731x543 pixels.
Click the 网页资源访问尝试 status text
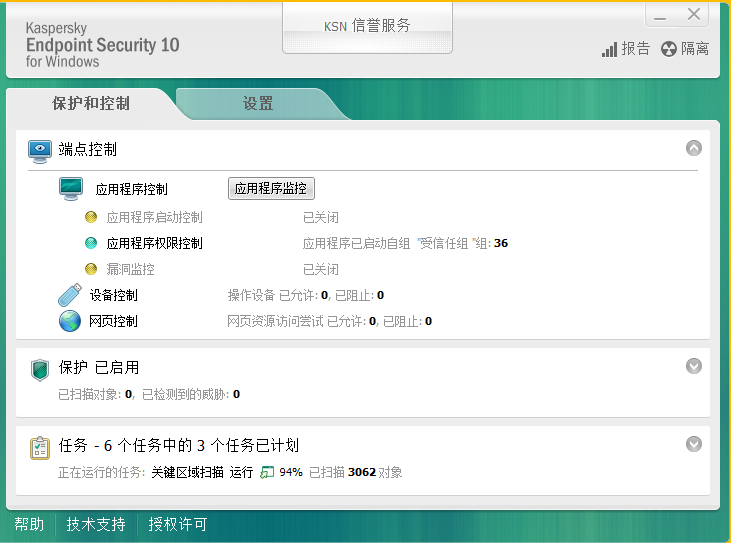coord(329,322)
